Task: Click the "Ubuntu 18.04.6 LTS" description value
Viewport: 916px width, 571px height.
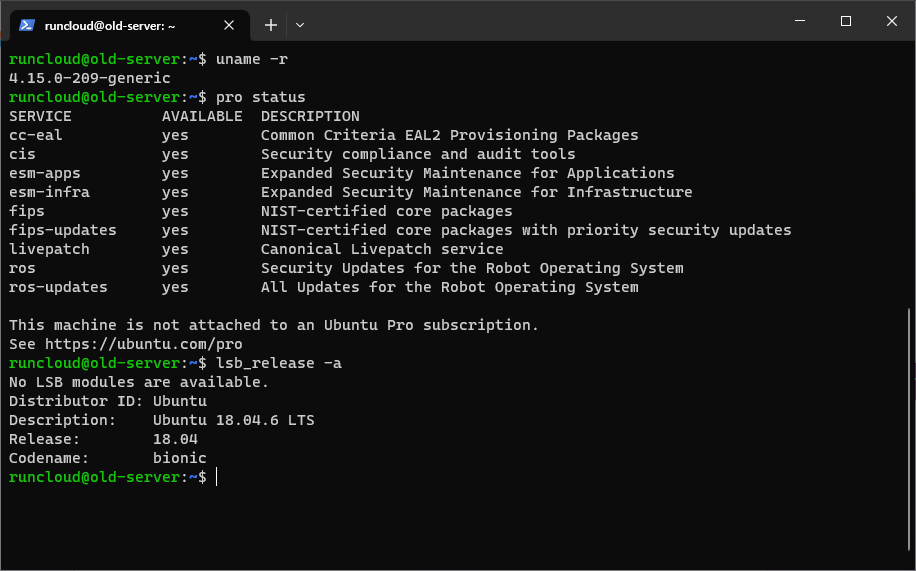Action: [x=234, y=420]
